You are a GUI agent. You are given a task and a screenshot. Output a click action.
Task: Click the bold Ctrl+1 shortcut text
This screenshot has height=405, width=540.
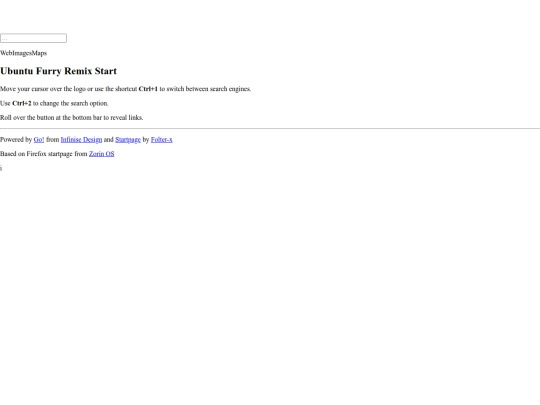click(148, 89)
